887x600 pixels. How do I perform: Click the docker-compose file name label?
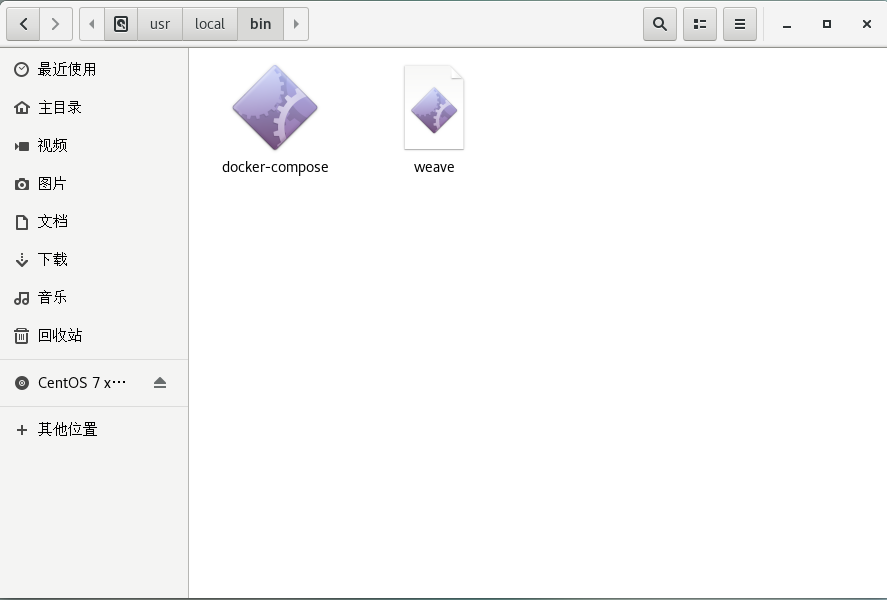275,167
